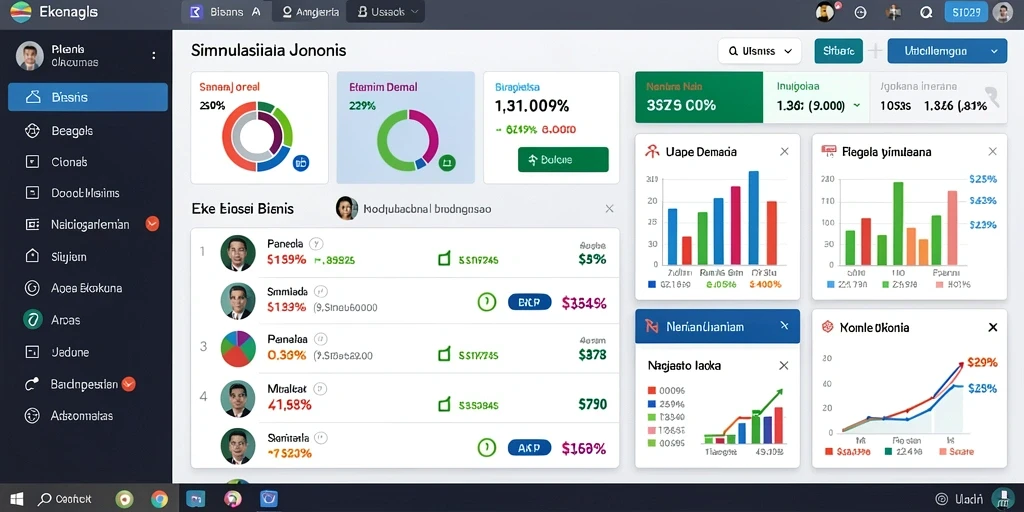Click blue legend swatch under Uape Demaria chart
Image resolution: width=1024 pixels, height=512 pixels.
652,284
